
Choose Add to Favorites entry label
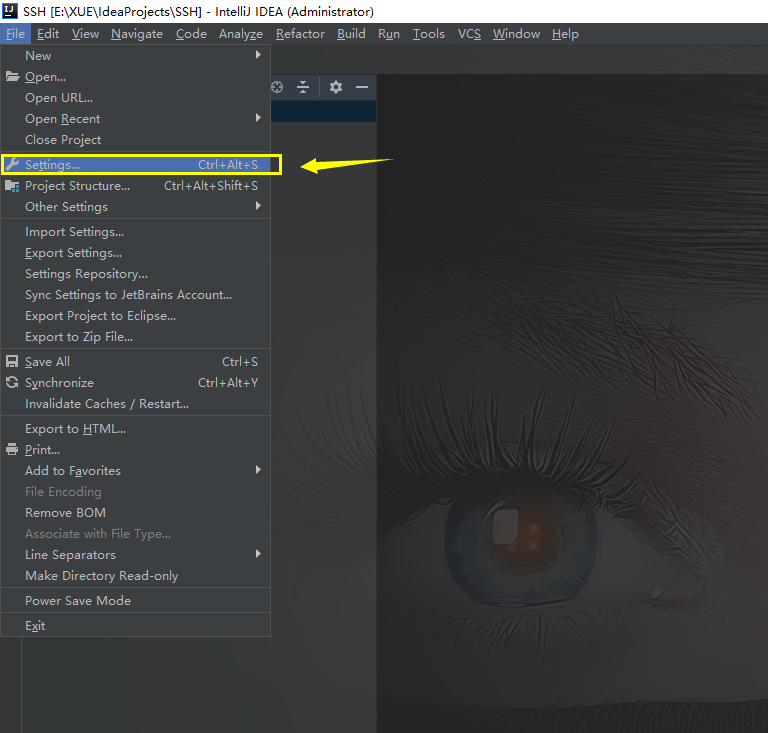point(73,471)
